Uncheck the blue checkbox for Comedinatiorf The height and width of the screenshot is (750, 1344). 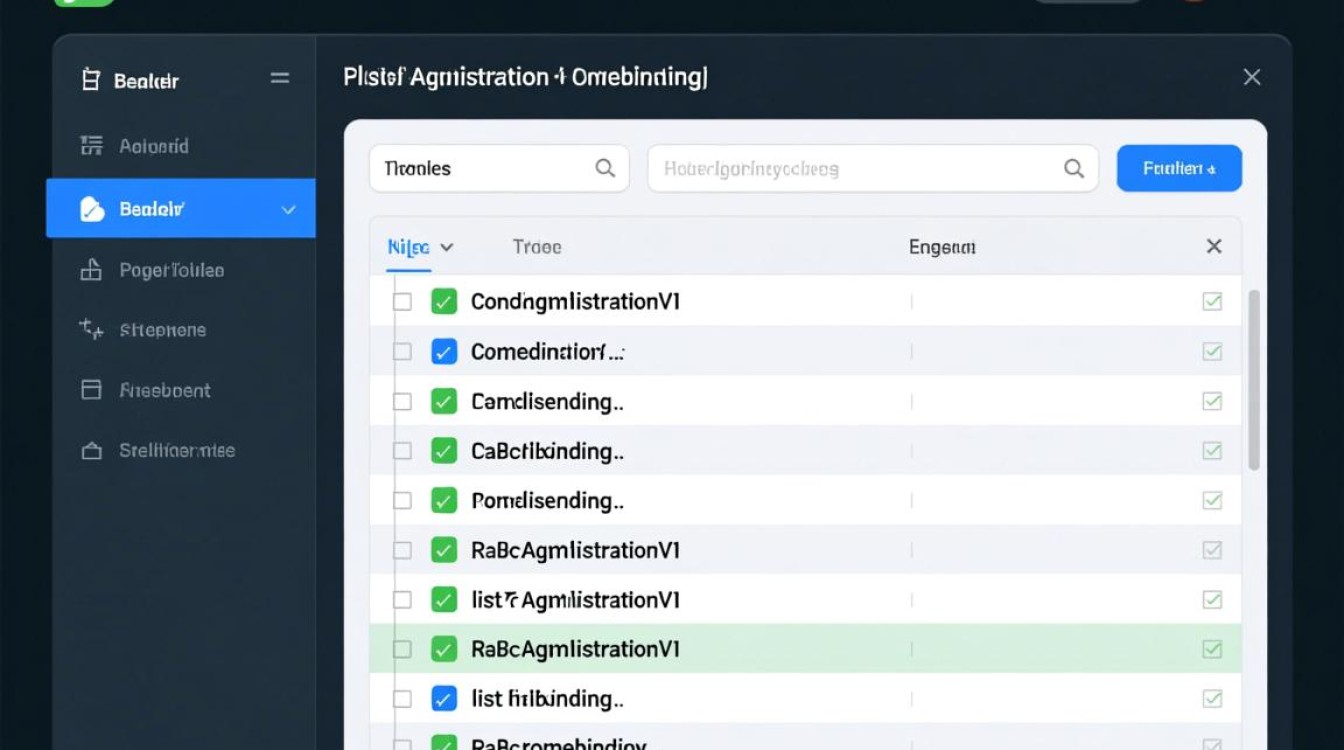click(444, 352)
